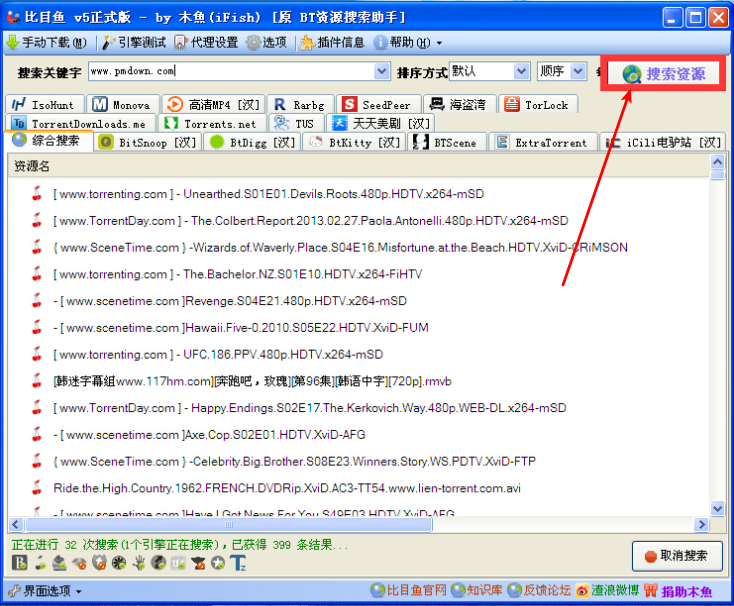This screenshot has height=606, width=734.
Task: Click cherry icon beside The.Bachelor.NZ result
Action: 37,273
